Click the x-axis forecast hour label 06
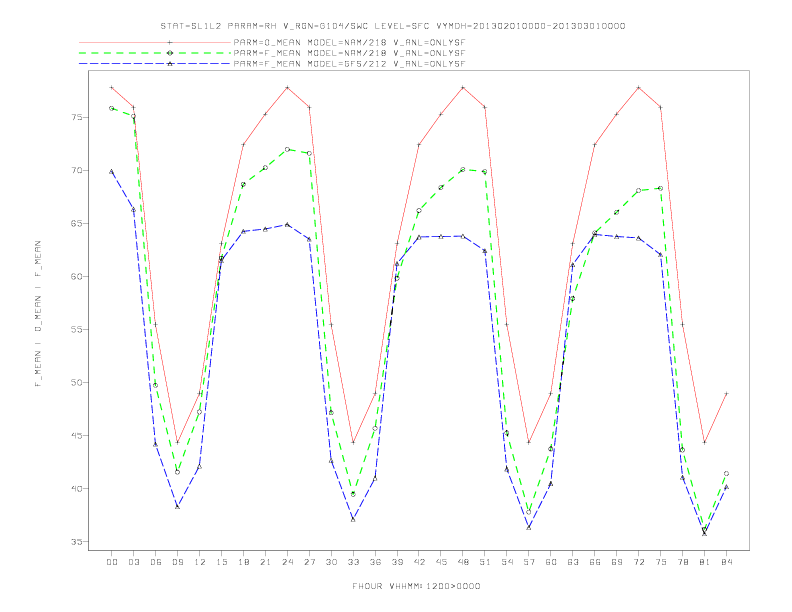792x612 pixels. (x=156, y=562)
